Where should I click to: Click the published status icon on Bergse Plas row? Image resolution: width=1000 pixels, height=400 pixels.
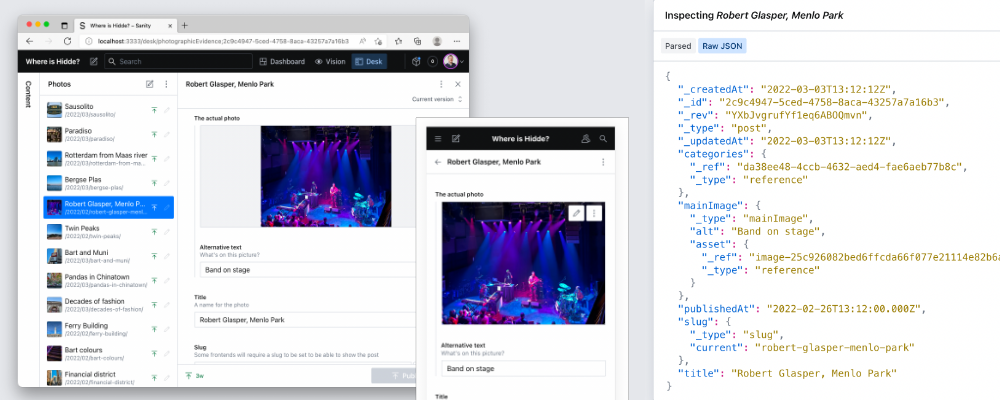154,183
